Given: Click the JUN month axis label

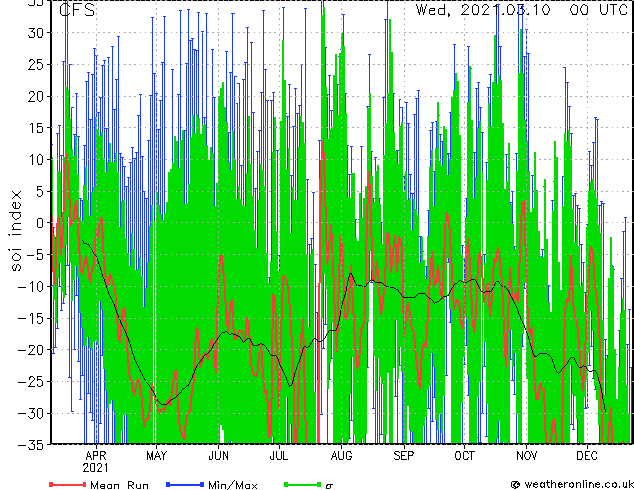Looking at the screenshot, I should coord(218,456).
